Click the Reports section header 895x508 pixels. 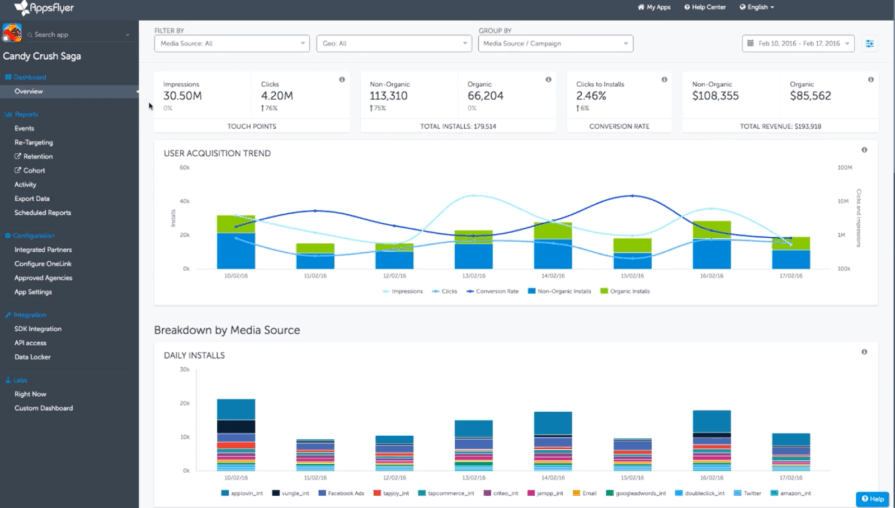coord(22,114)
